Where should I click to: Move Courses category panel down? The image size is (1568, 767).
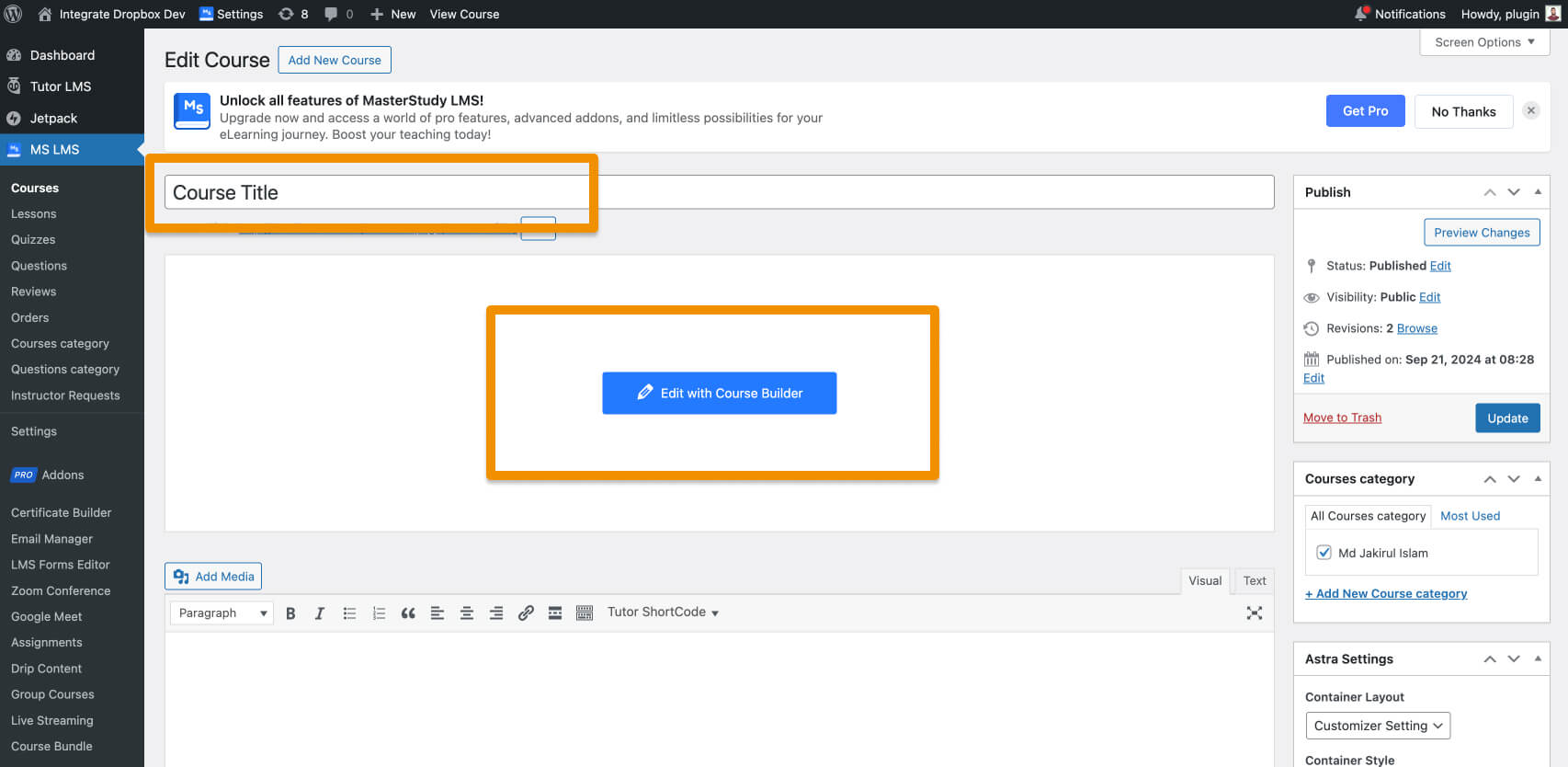click(x=1514, y=479)
